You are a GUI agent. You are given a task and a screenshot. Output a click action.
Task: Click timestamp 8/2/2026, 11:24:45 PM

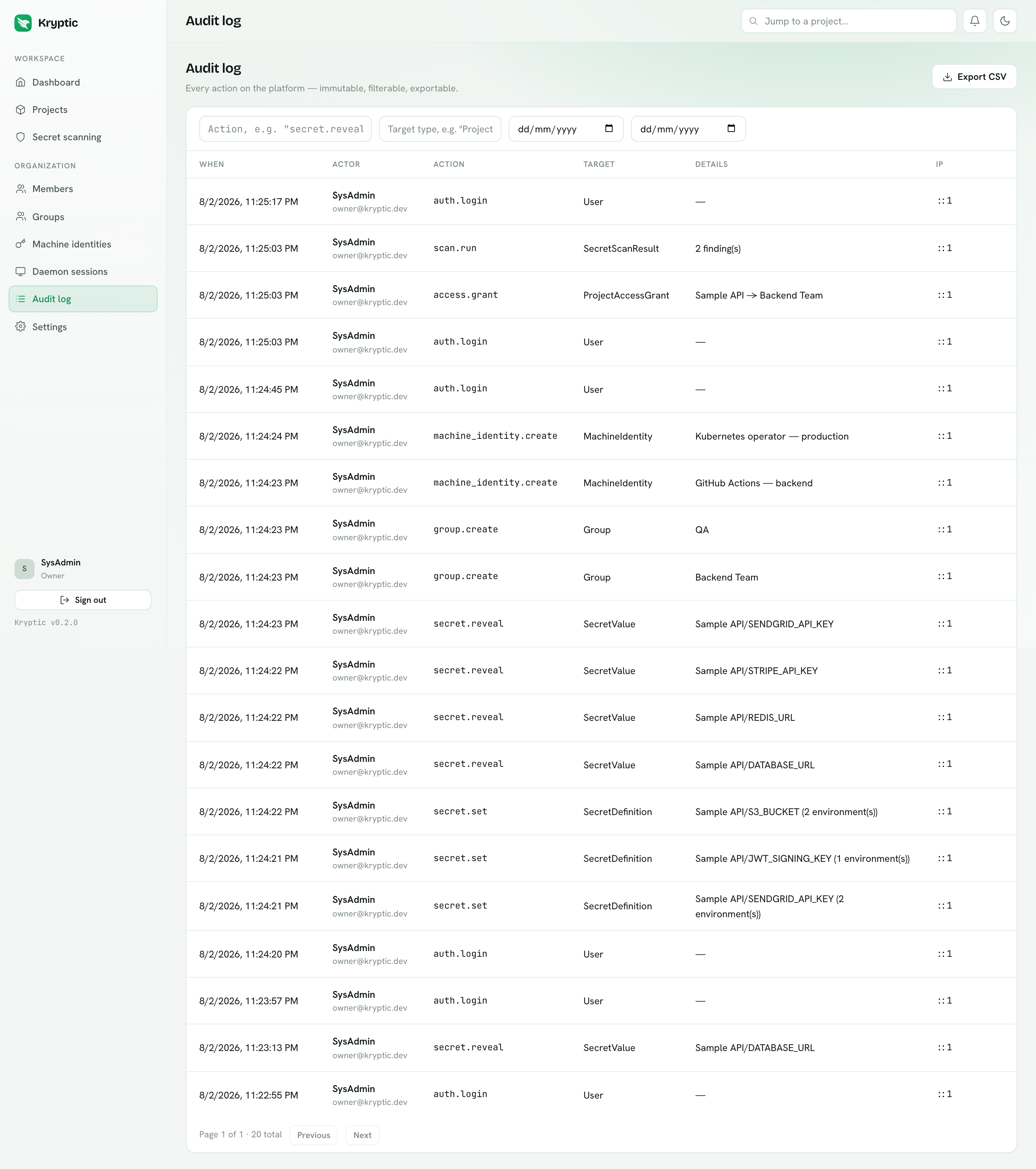pyautogui.click(x=249, y=390)
